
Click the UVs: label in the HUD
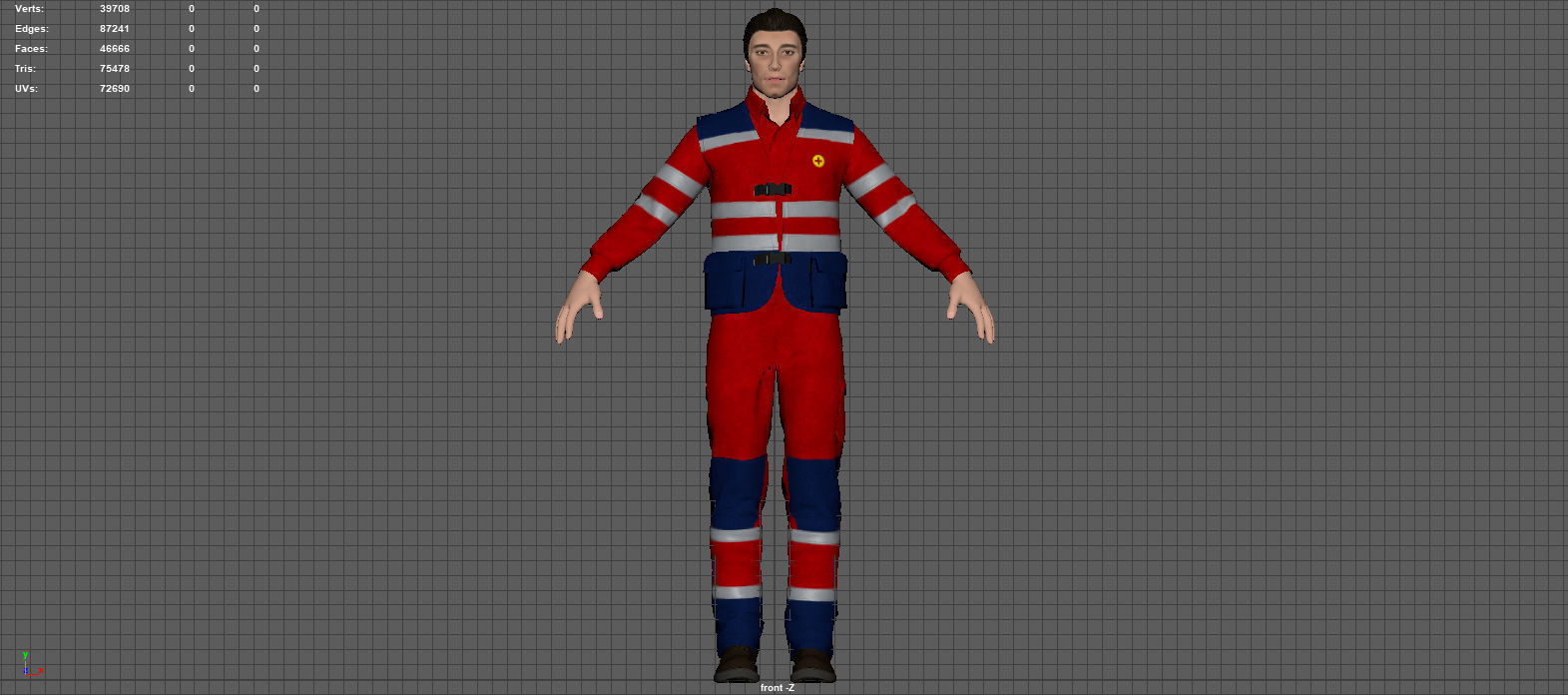tap(27, 89)
